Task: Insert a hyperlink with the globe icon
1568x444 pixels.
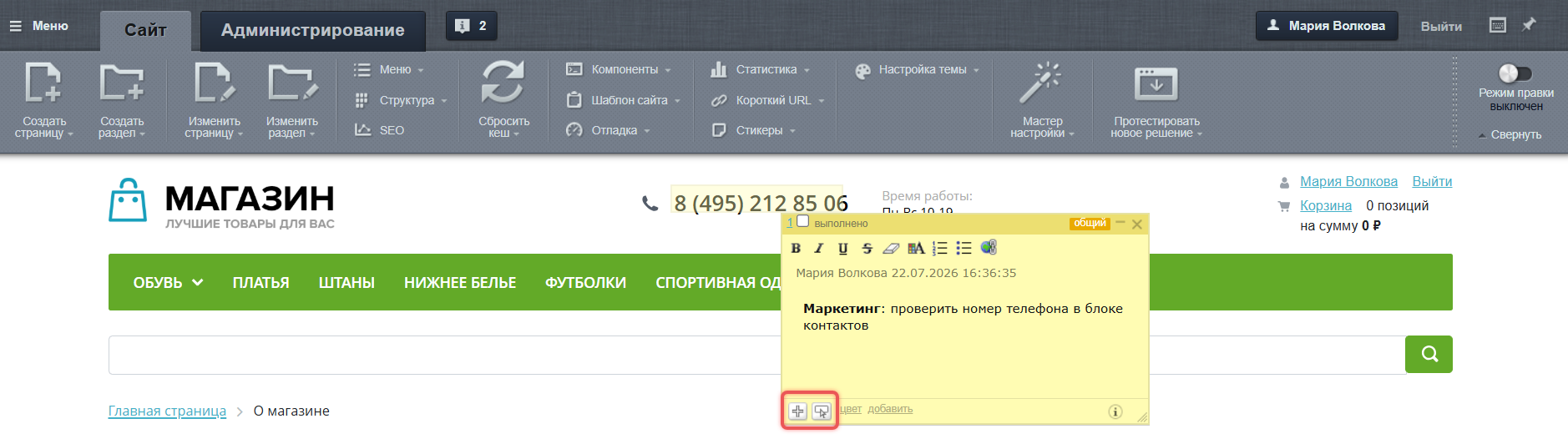Action: pyautogui.click(x=989, y=247)
